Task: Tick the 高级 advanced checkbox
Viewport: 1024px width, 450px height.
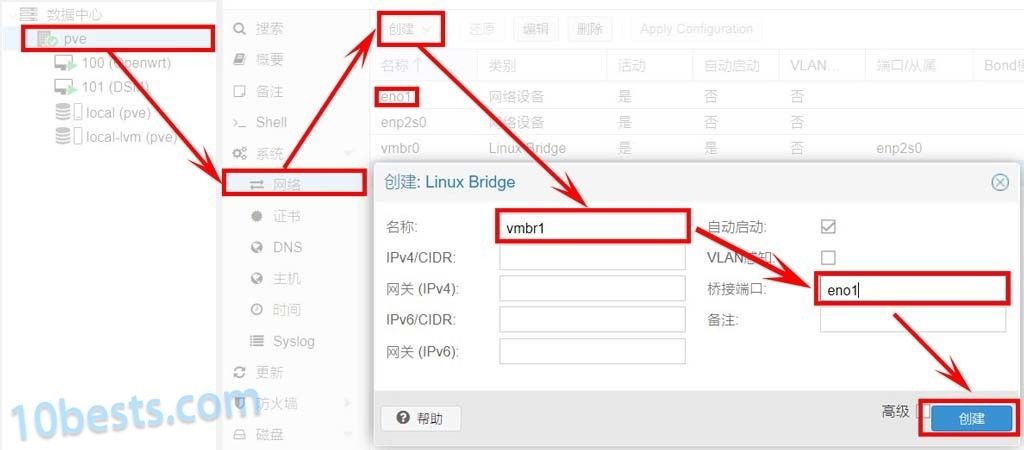Action: point(922,411)
